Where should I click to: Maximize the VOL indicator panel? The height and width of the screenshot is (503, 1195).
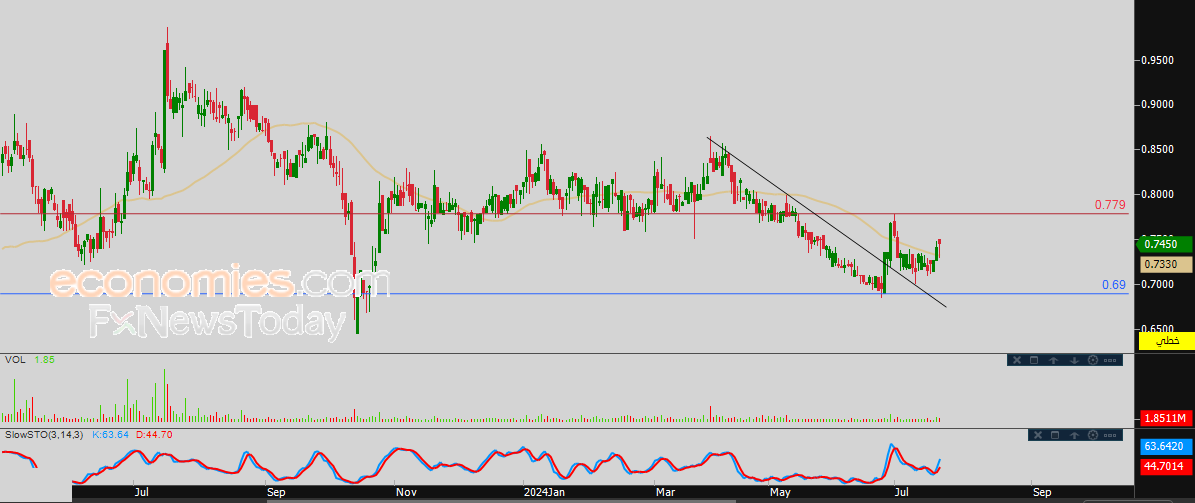1034,360
